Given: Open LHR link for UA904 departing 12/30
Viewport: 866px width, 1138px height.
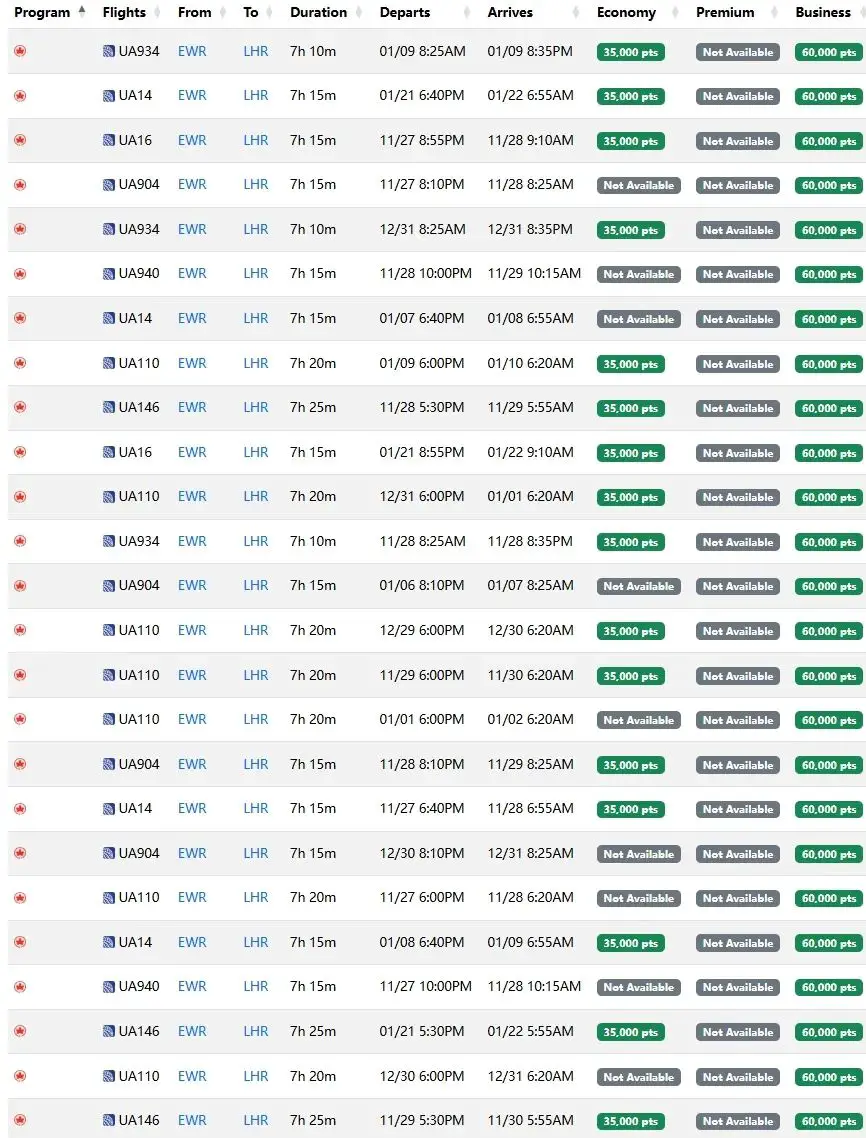Looking at the screenshot, I should tap(256, 853).
